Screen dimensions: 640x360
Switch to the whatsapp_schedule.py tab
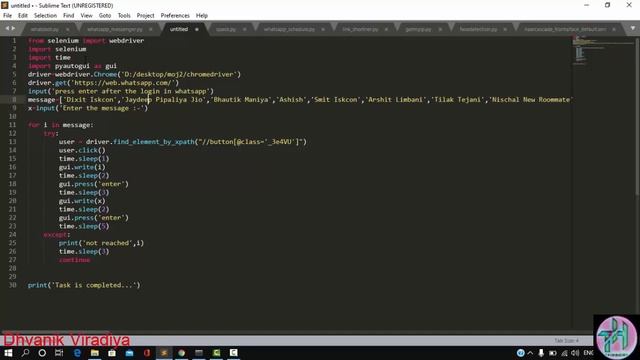click(289, 29)
